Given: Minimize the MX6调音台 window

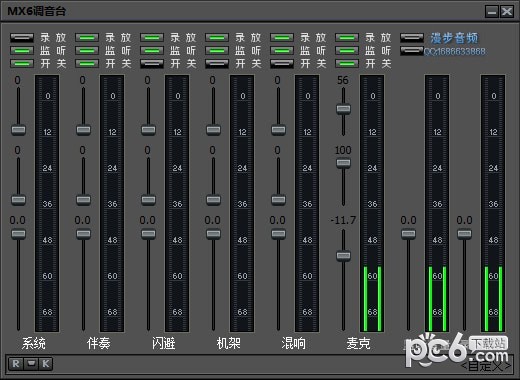Looking at the screenshot, I should pyautogui.click(x=492, y=12).
